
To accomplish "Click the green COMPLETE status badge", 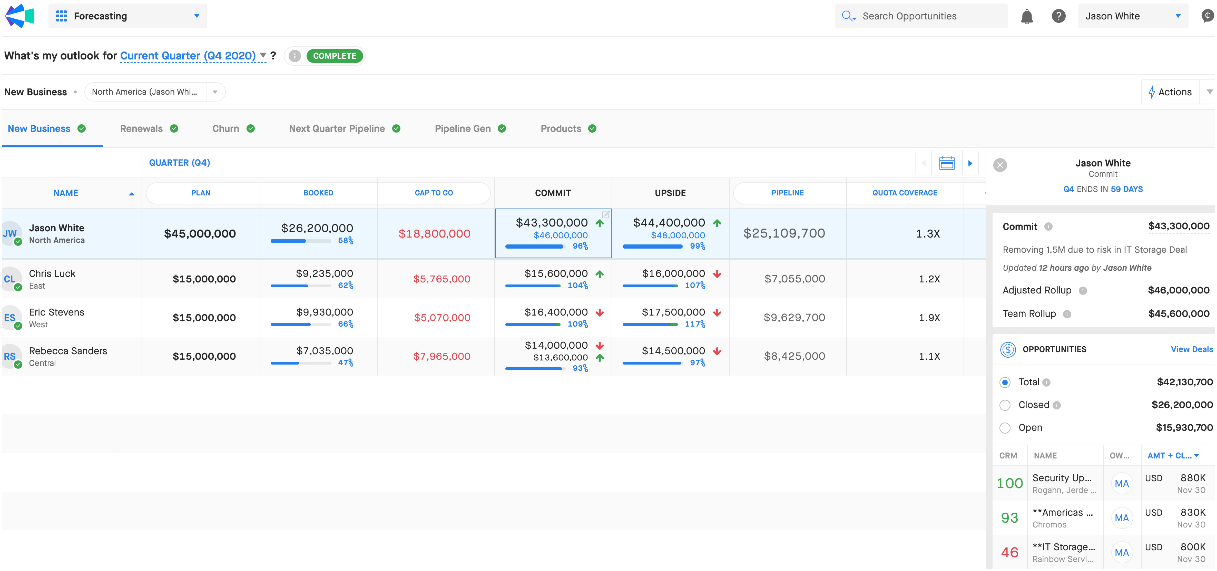I will point(334,56).
